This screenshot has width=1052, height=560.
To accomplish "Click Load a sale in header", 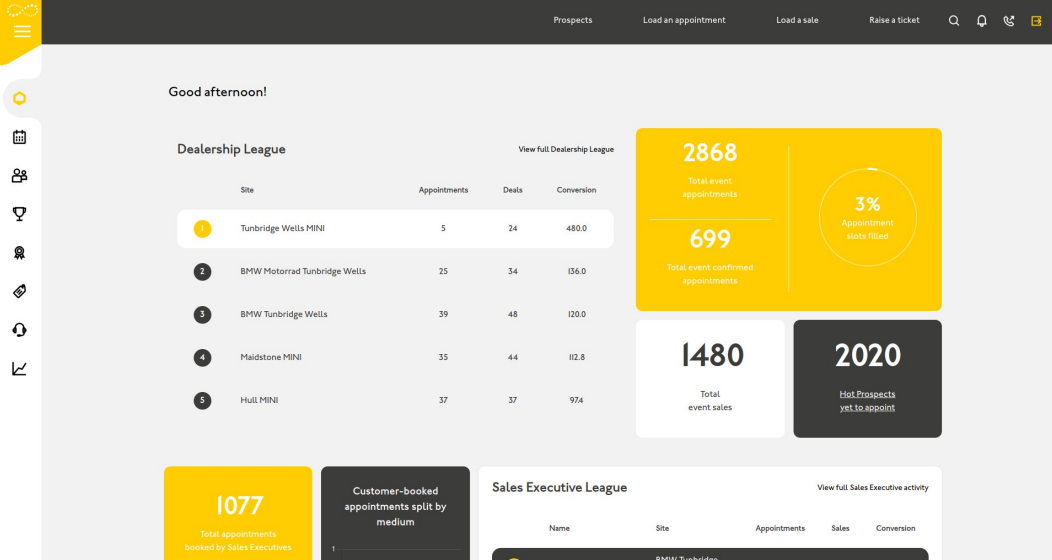I will tap(797, 20).
